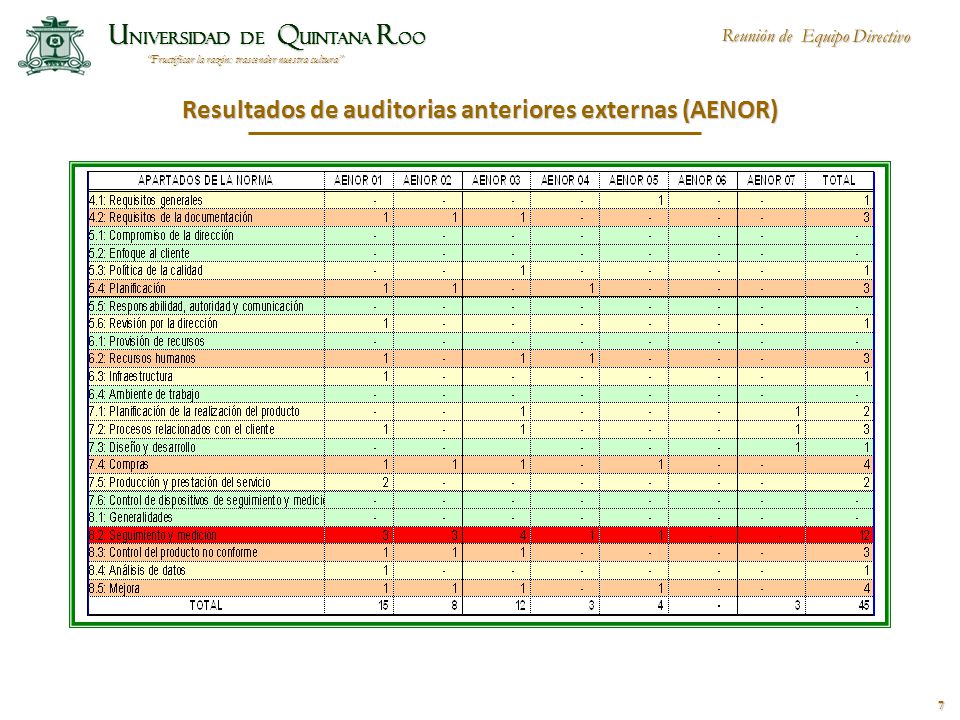The image size is (960, 720).
Task: Click the total '12' in the Seguimiento y medición row
Action: pyautogui.click(x=864, y=536)
